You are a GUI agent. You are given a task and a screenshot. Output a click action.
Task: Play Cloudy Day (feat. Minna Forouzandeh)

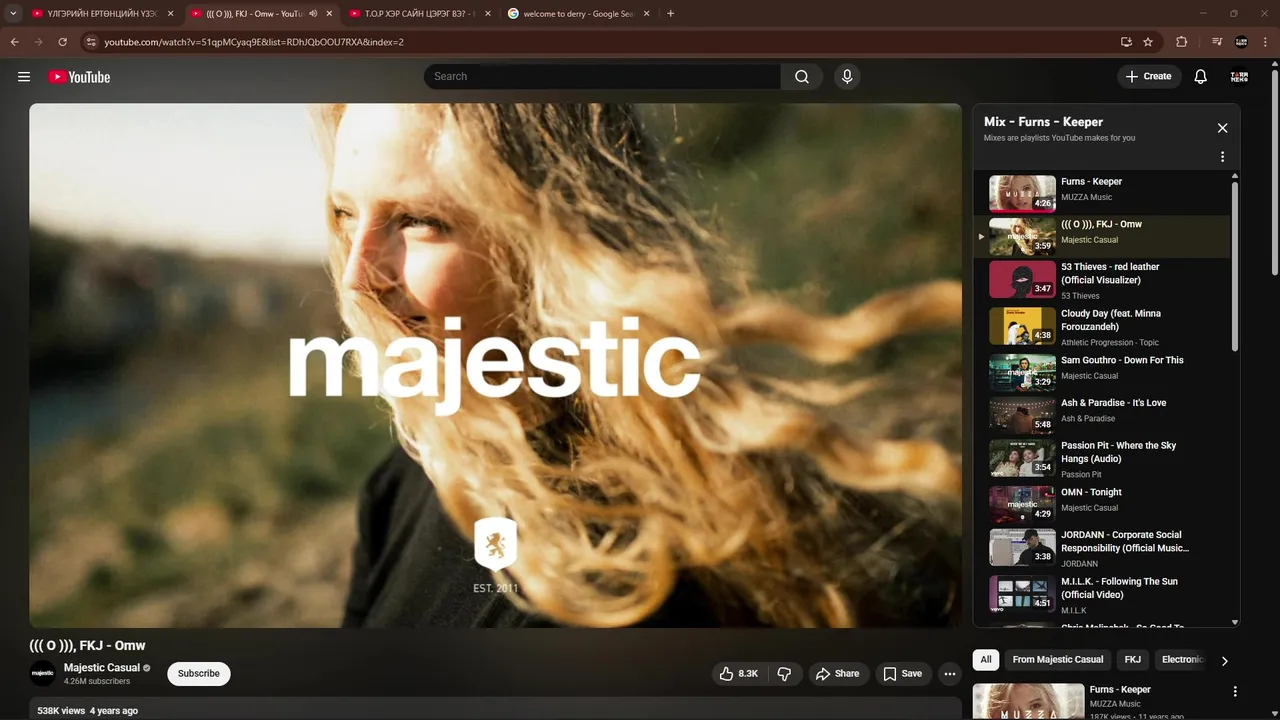coord(1101,327)
